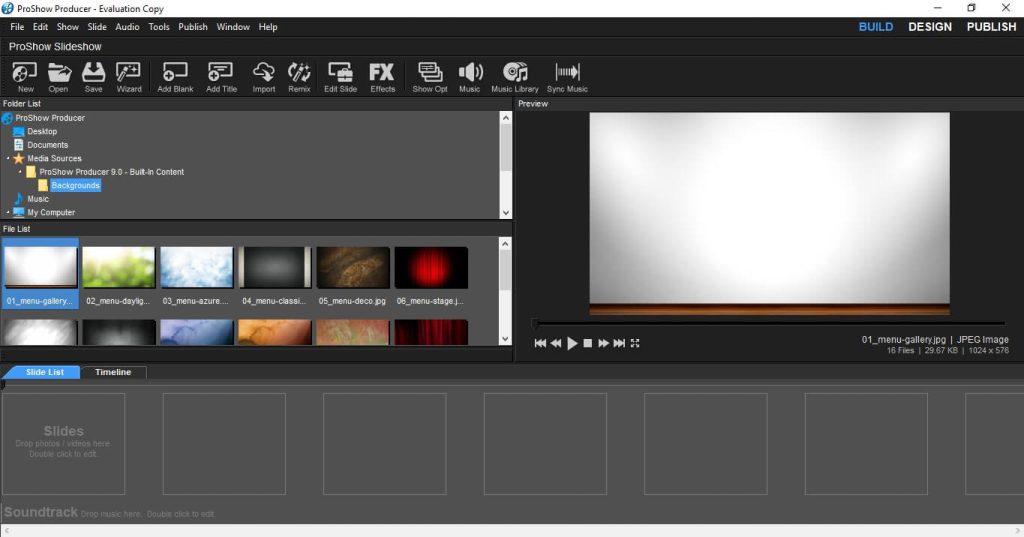Expand the My Computer tree node
The image size is (1024, 537).
pos(8,213)
